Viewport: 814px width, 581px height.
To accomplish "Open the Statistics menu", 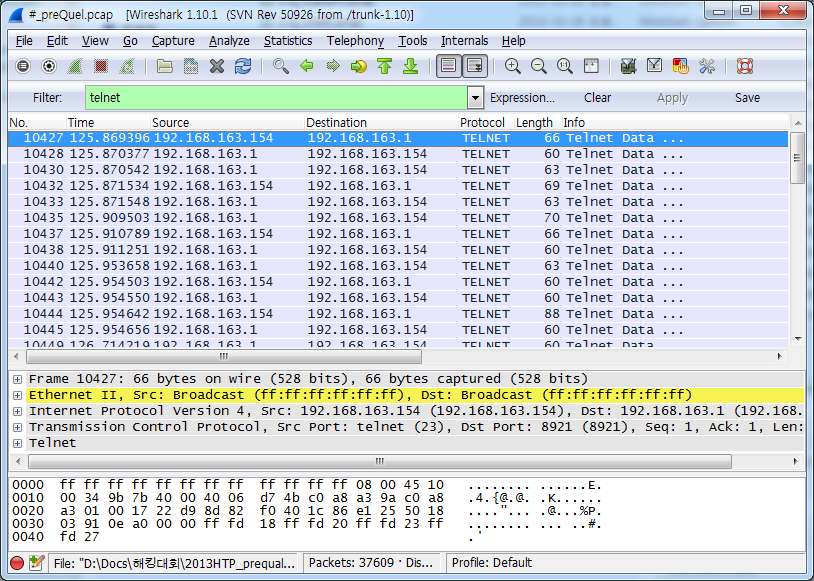I will click(x=288, y=41).
